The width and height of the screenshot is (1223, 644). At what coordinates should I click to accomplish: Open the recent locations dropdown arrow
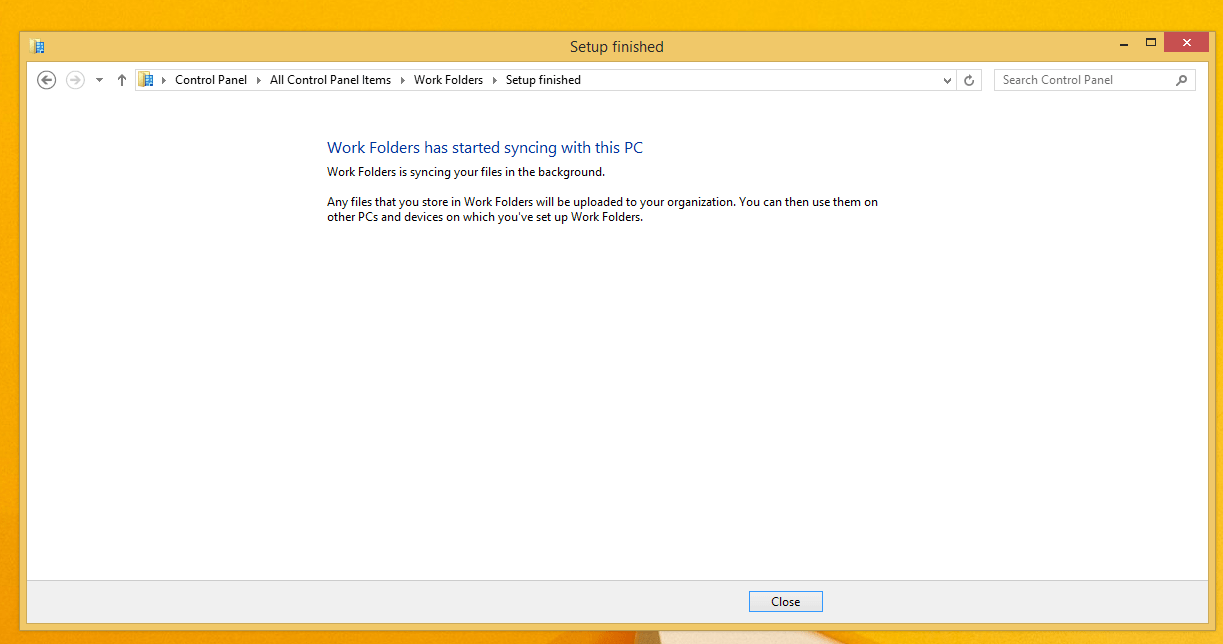(99, 80)
